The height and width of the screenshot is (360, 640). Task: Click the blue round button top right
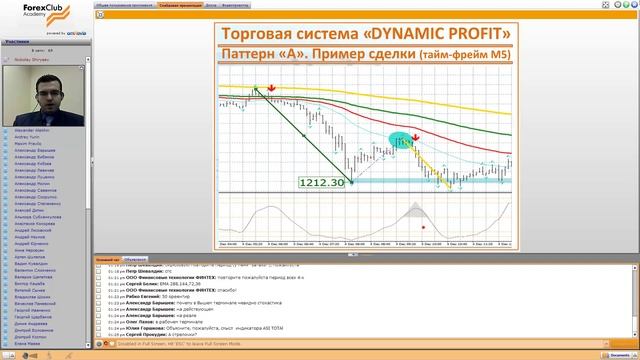tap(634, 5)
